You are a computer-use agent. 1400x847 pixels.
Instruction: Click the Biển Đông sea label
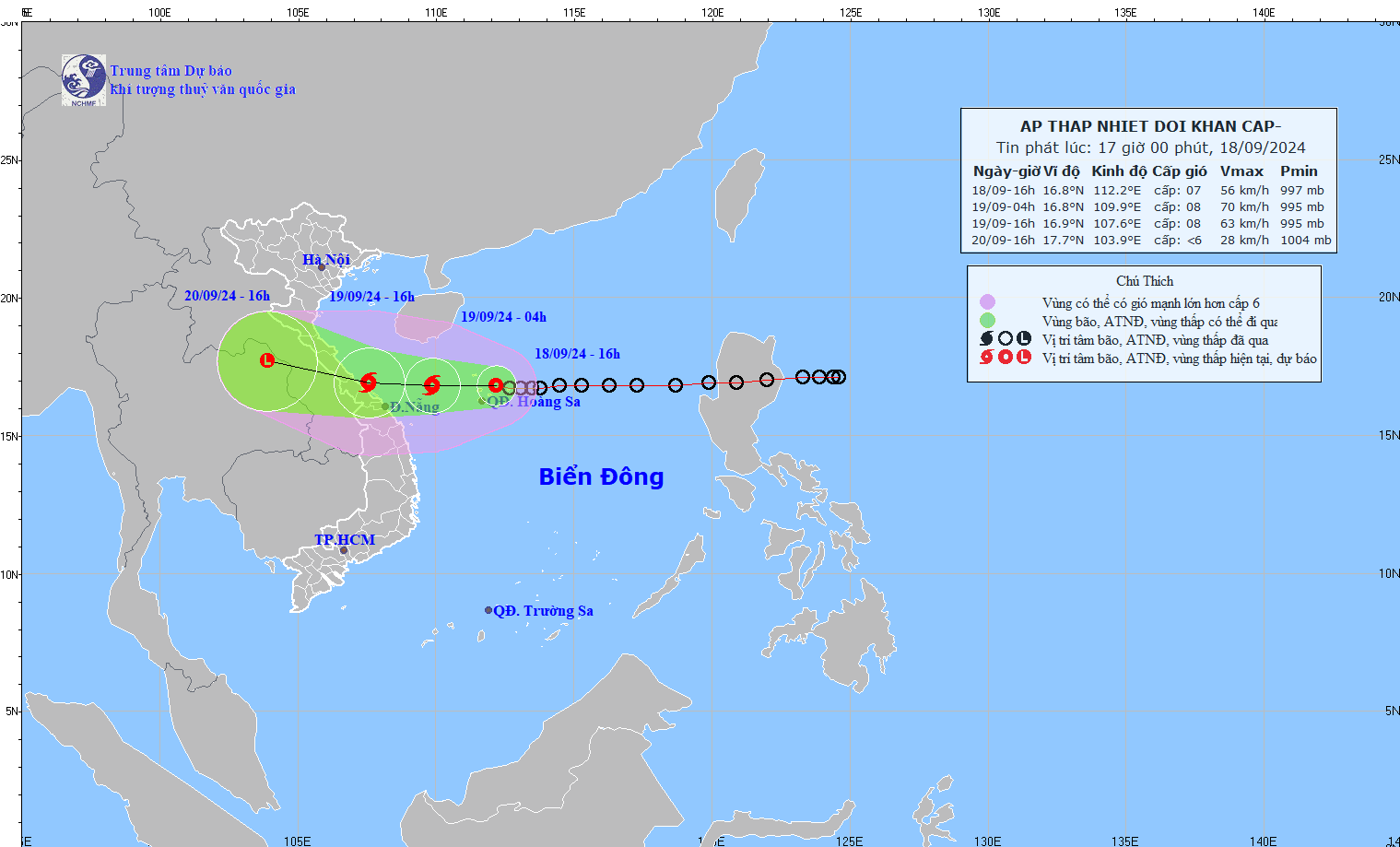click(x=601, y=476)
